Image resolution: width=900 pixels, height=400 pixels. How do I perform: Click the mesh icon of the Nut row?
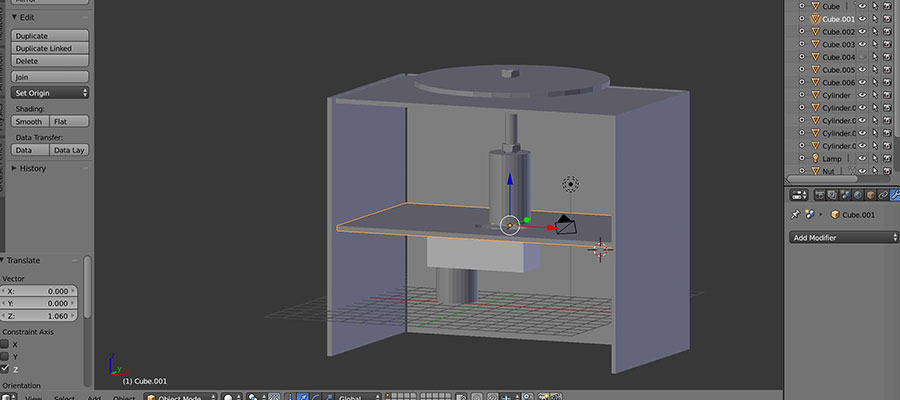point(816,170)
